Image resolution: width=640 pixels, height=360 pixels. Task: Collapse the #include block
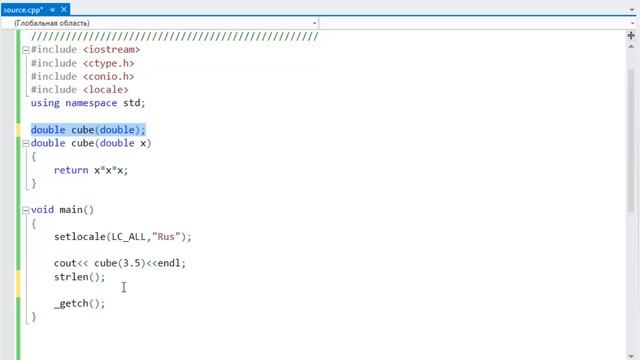point(26,50)
